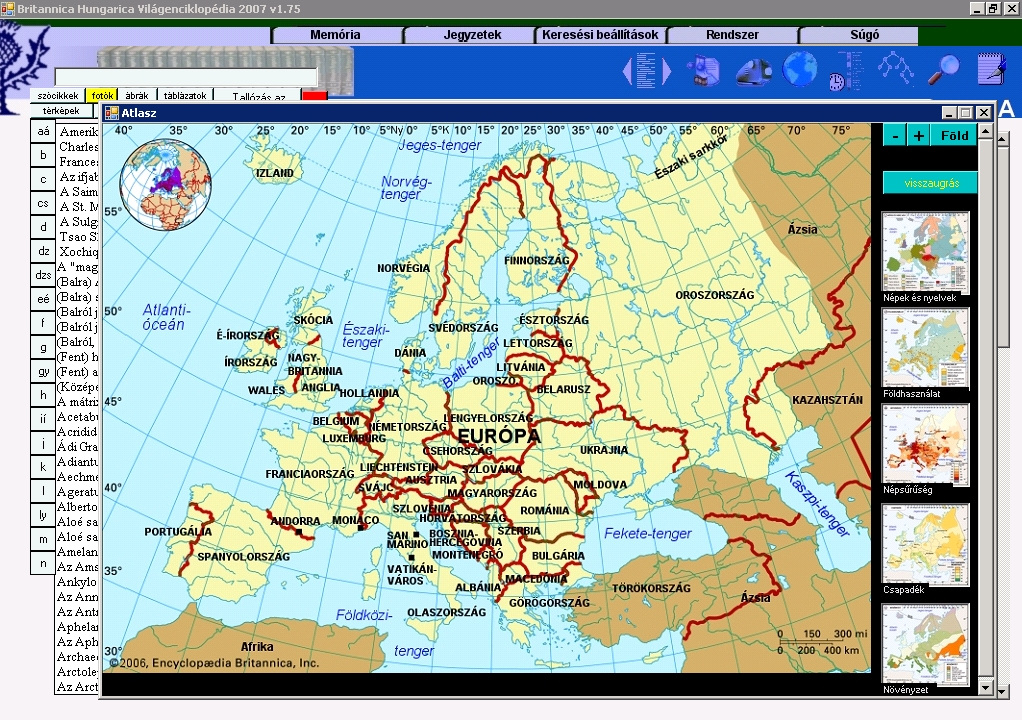Switch to the szócikkek tab
This screenshot has height=720, width=1022.
tap(57, 96)
